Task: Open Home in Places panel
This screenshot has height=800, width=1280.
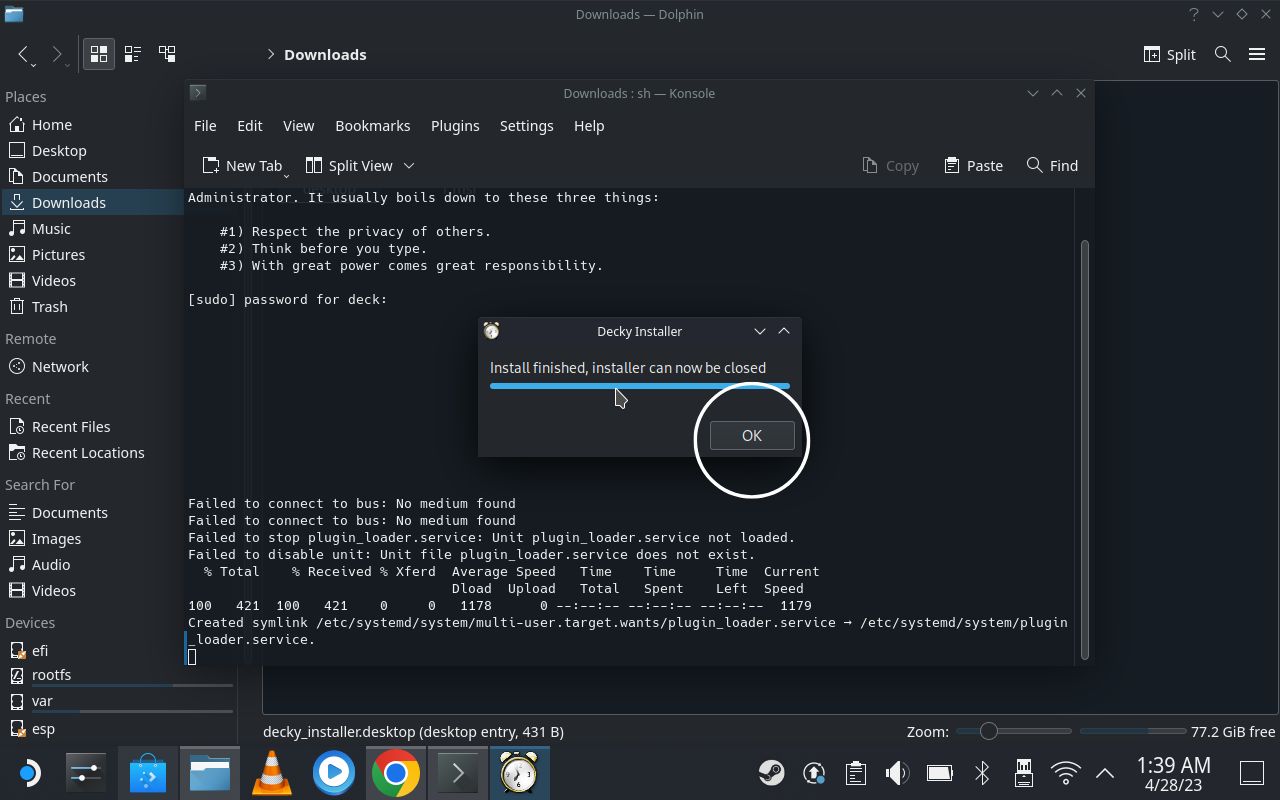Action: [92, 124]
